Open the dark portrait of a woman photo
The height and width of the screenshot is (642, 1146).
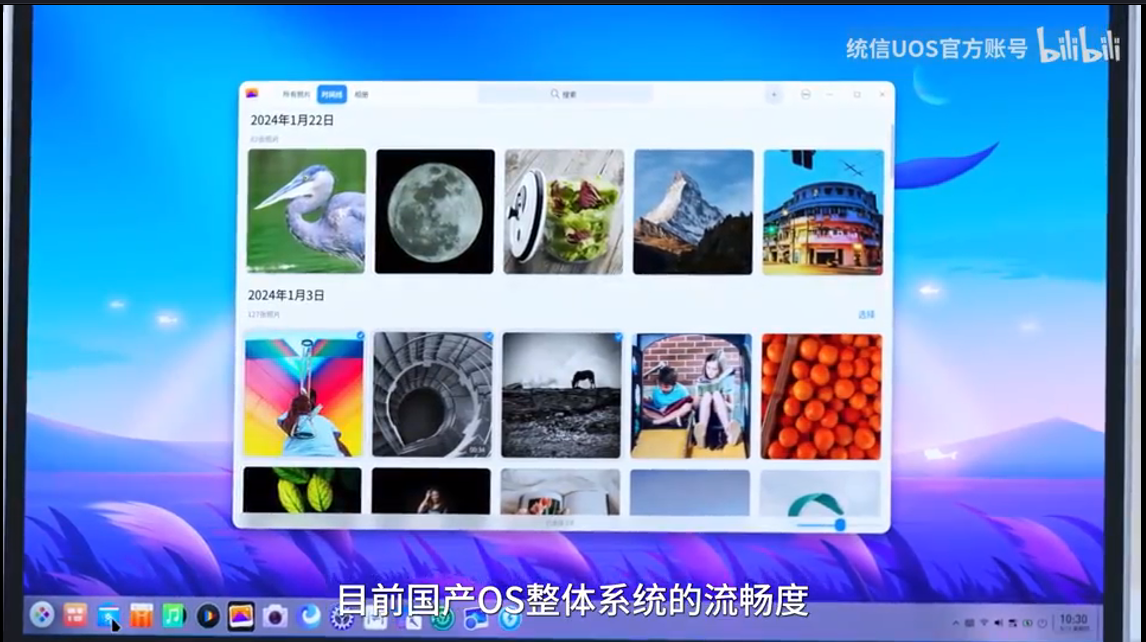coord(431,491)
